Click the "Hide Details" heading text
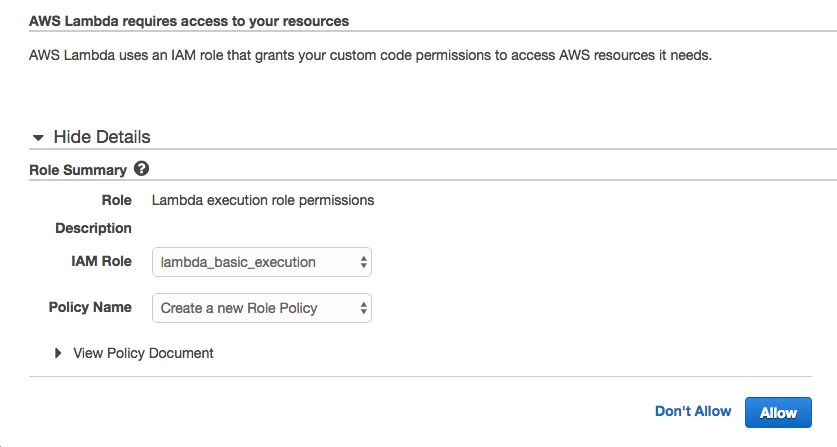This screenshot has width=837, height=447. tap(102, 137)
